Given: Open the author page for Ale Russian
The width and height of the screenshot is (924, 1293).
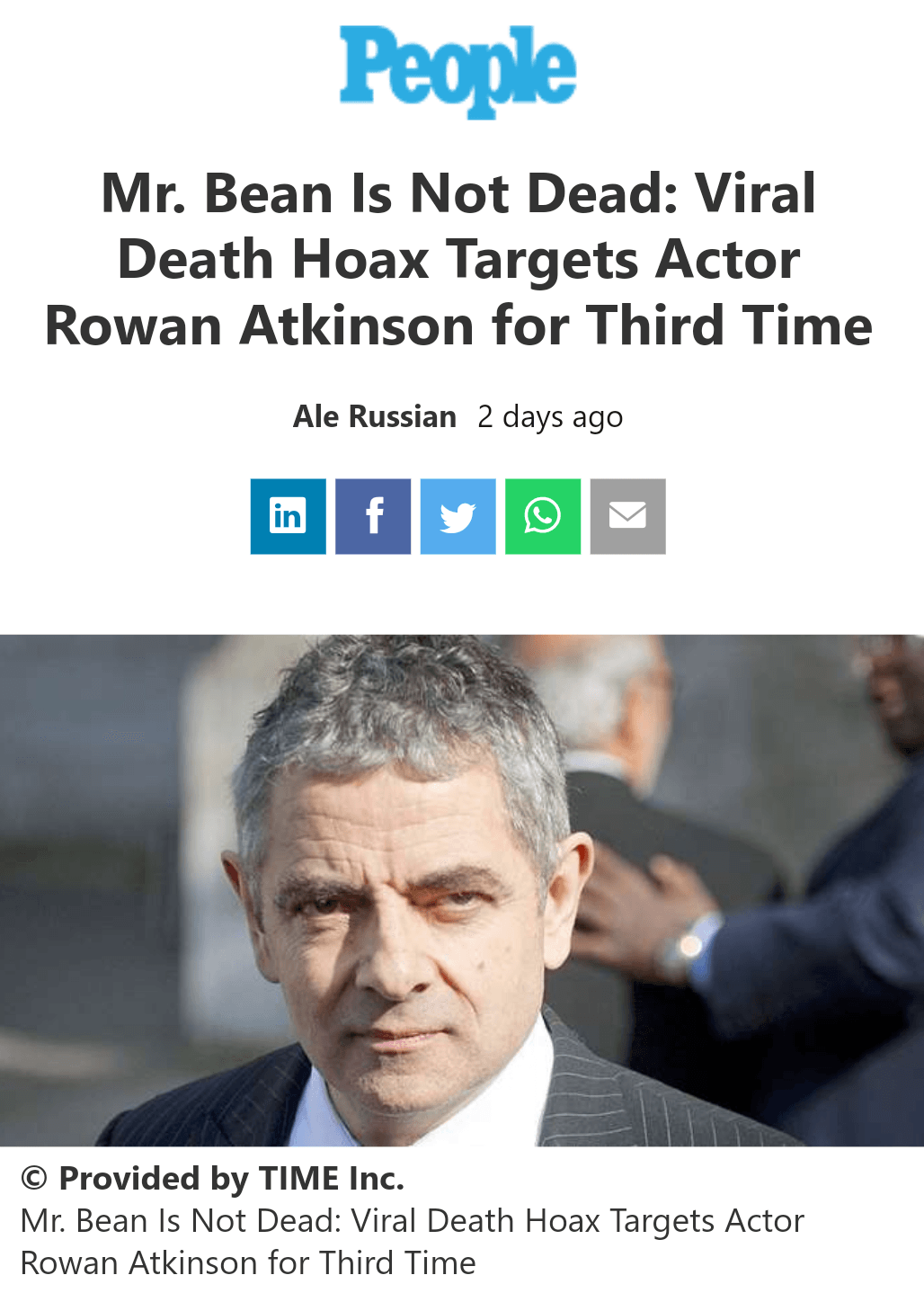Looking at the screenshot, I should (x=375, y=416).
